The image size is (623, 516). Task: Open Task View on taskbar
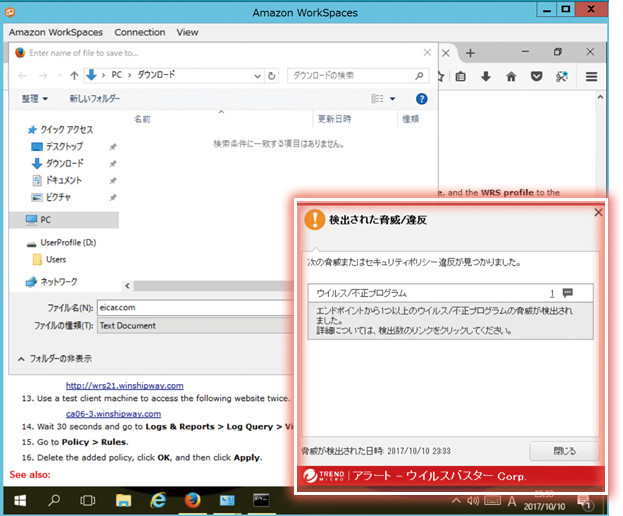pyautogui.click(x=87, y=501)
